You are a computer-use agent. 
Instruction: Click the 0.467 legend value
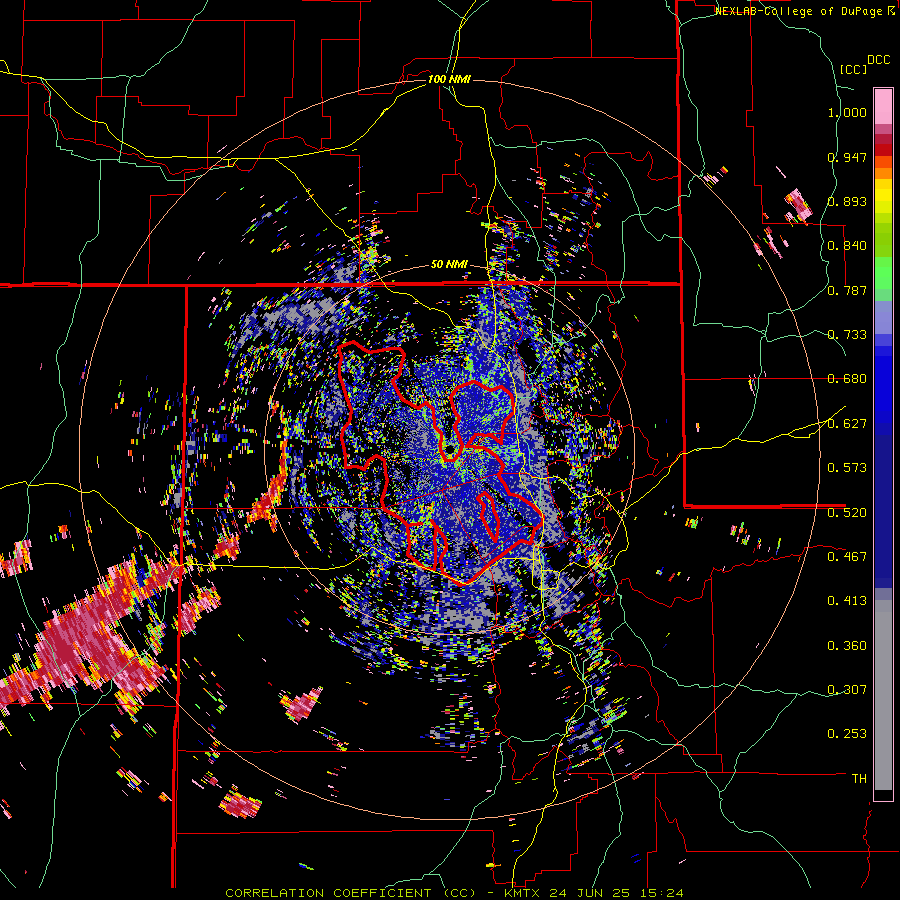[x=847, y=557]
